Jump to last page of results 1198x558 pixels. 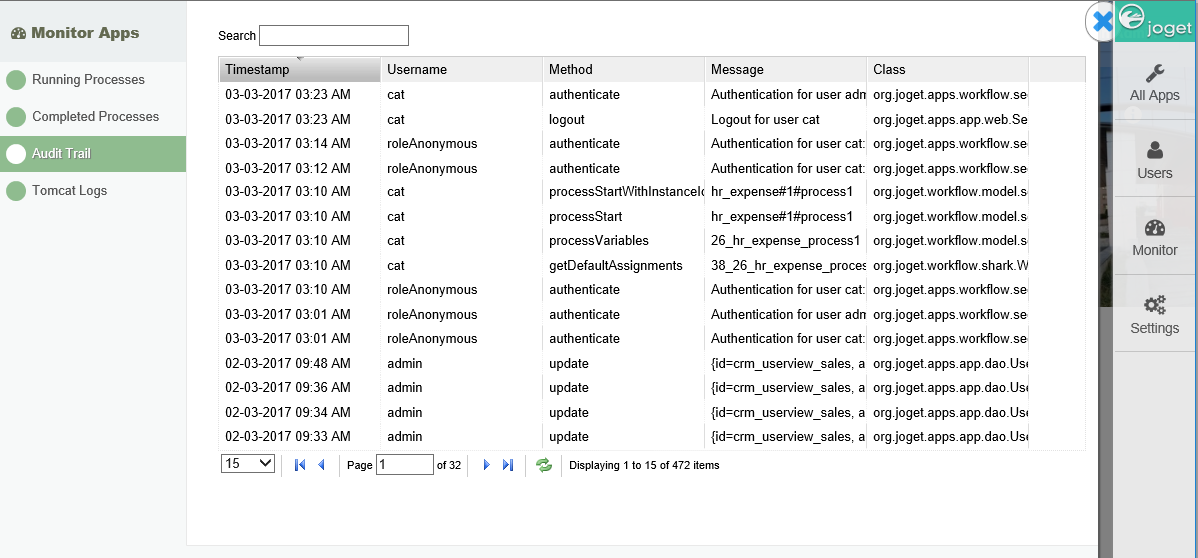coord(508,465)
